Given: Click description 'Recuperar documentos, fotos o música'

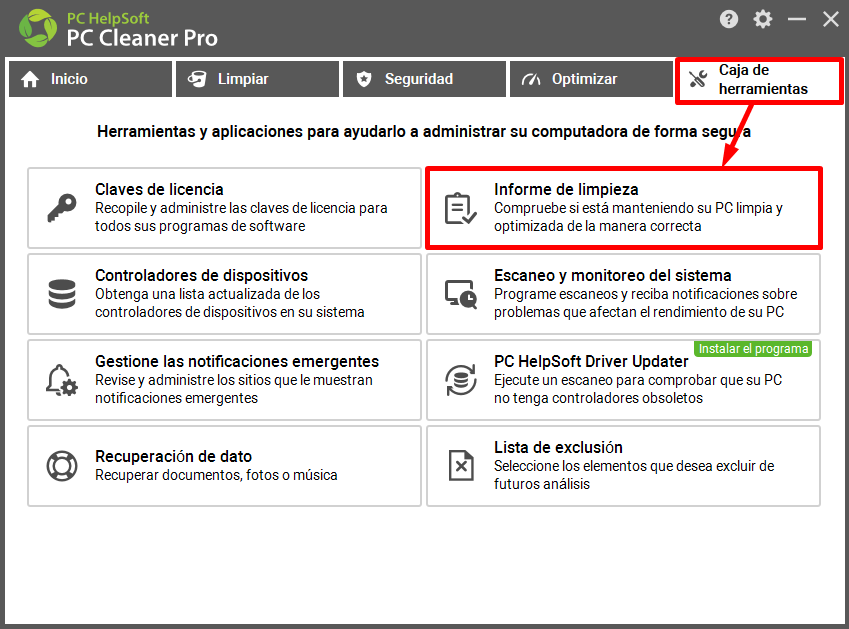Looking at the screenshot, I should point(216,475).
